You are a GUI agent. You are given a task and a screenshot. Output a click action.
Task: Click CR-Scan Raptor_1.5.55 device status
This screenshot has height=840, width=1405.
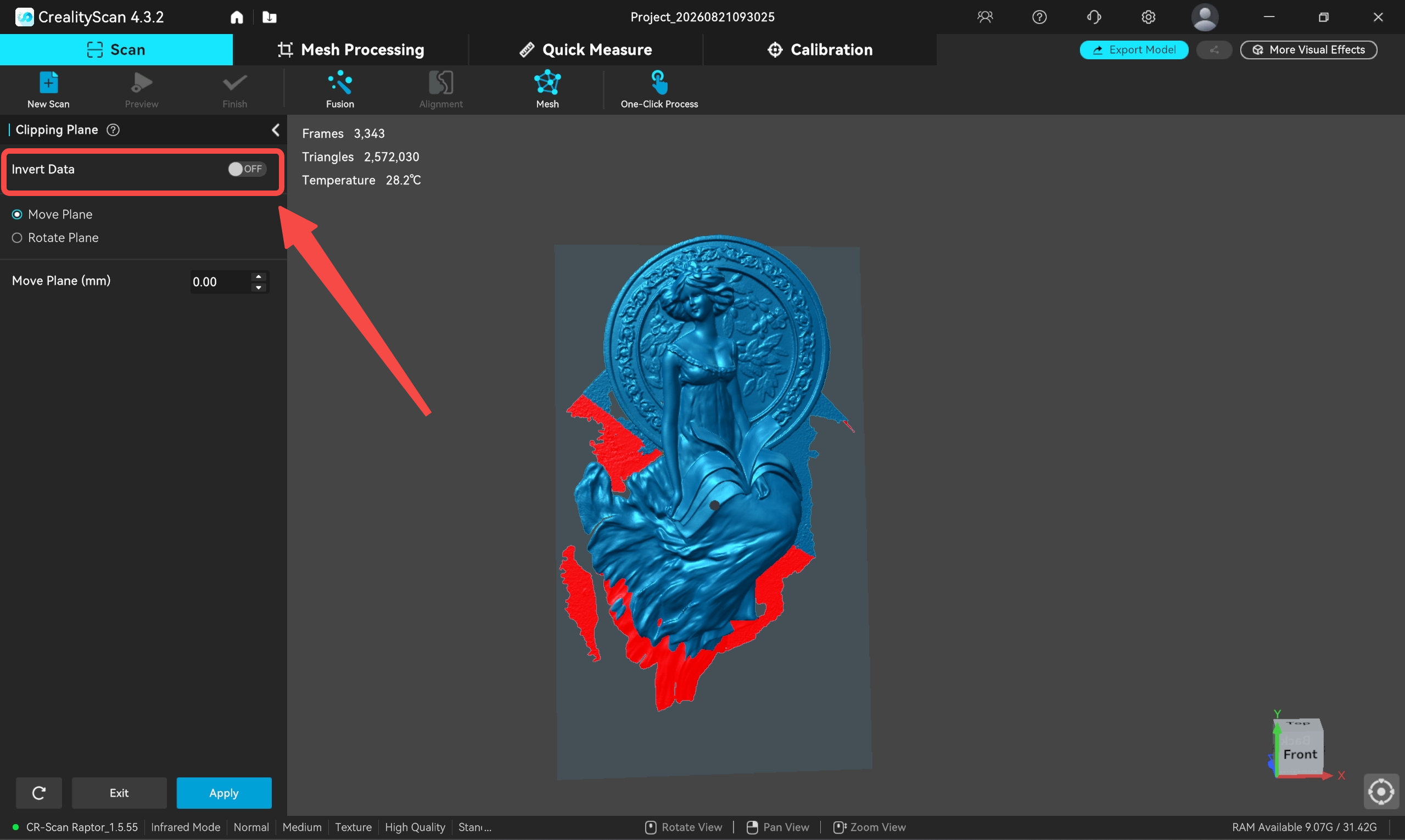coord(75,827)
